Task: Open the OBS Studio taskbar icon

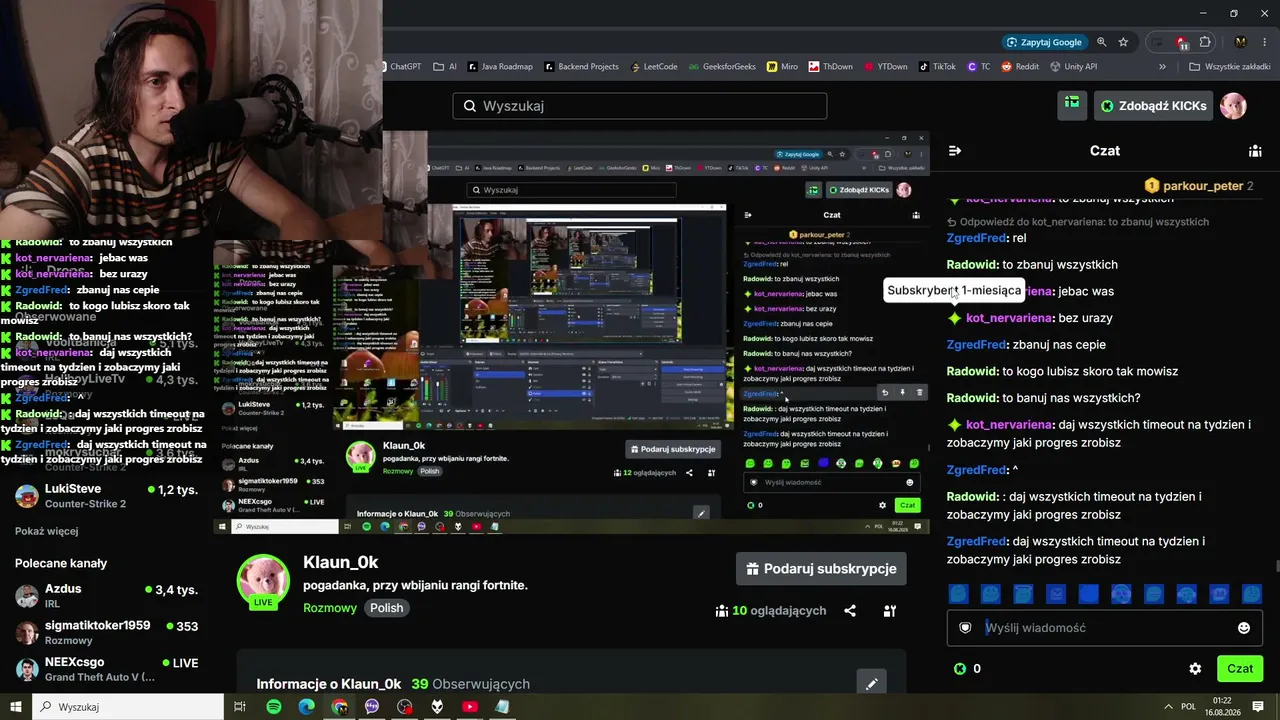Action: pos(405,707)
